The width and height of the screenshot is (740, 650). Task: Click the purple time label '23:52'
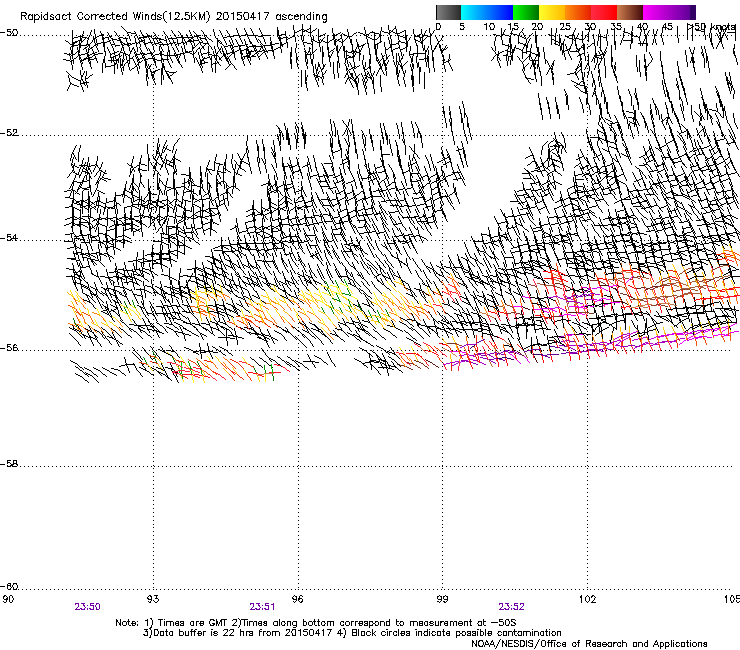click(x=512, y=607)
